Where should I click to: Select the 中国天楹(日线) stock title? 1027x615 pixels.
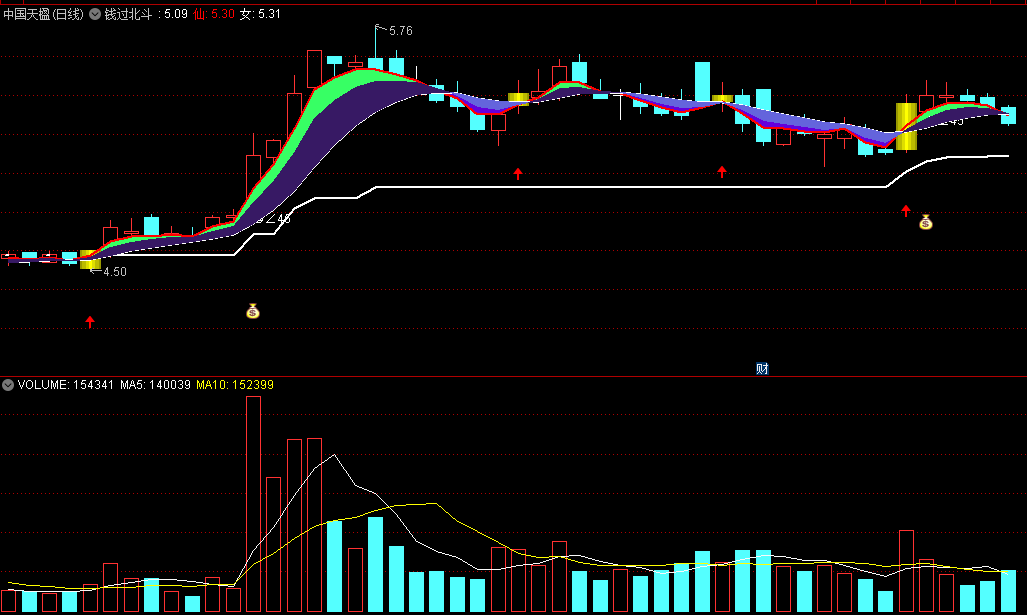tap(43, 14)
